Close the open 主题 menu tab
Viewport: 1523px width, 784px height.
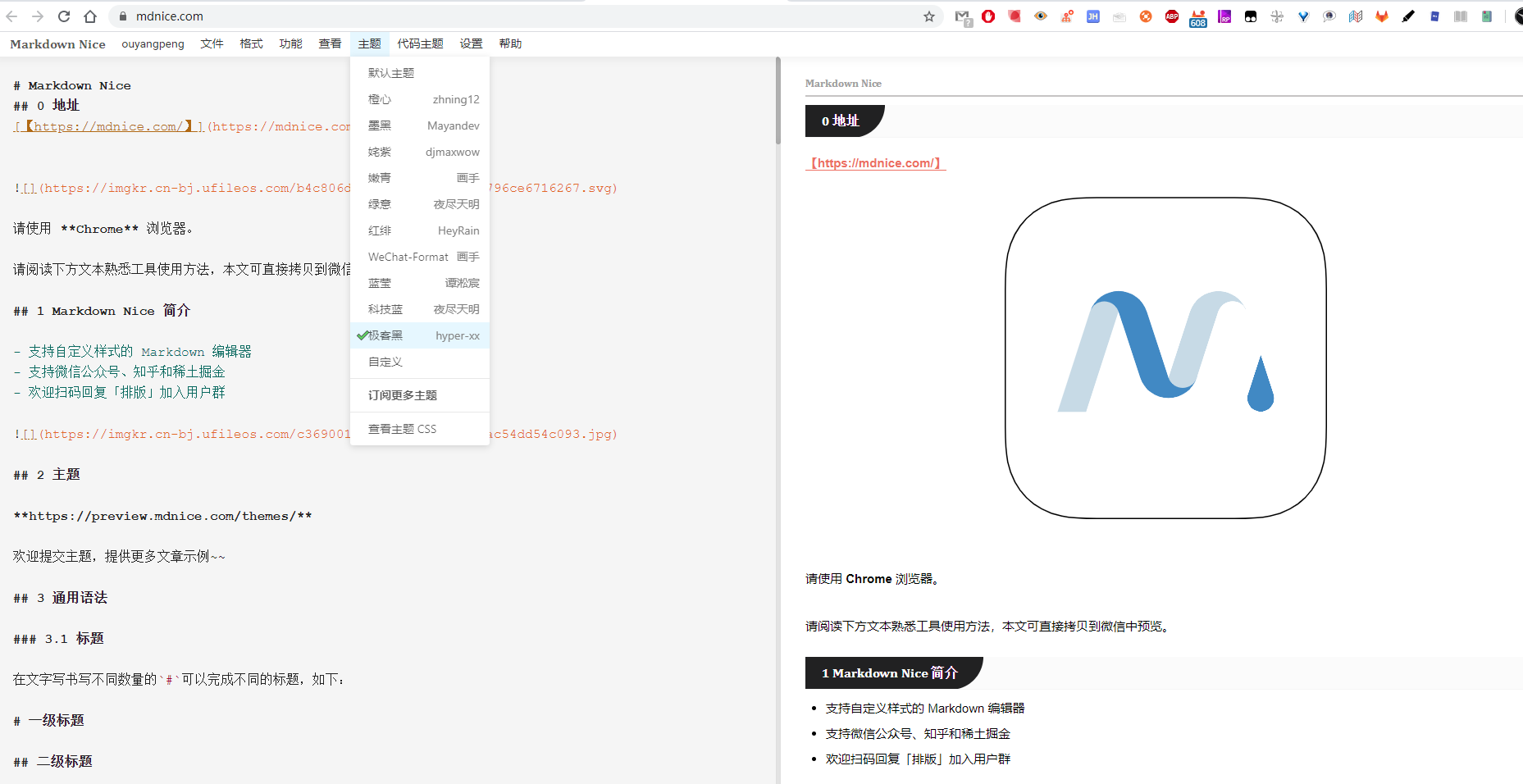coord(369,43)
